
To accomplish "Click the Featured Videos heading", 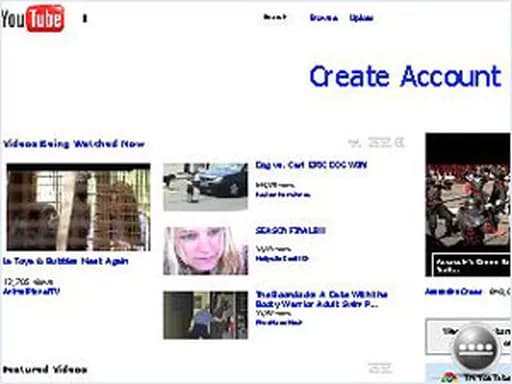I will click(x=45, y=369).
